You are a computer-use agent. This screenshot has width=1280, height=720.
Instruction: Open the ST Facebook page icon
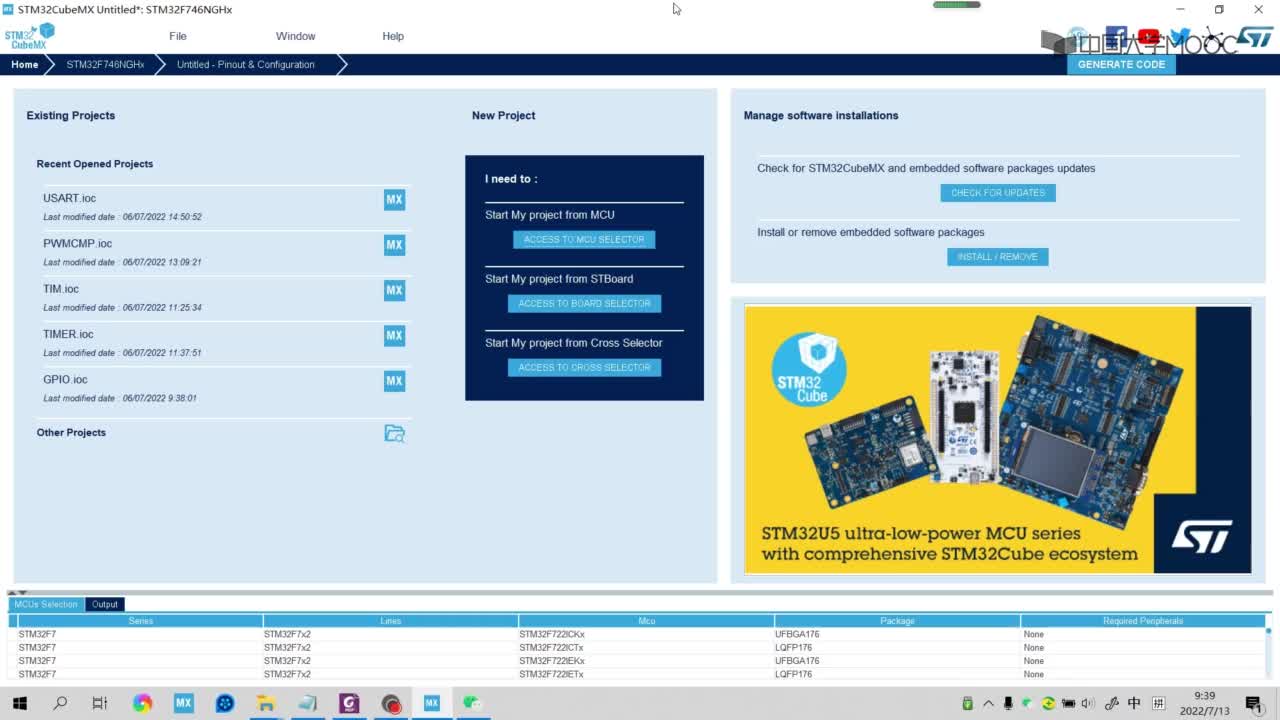coord(1116,37)
